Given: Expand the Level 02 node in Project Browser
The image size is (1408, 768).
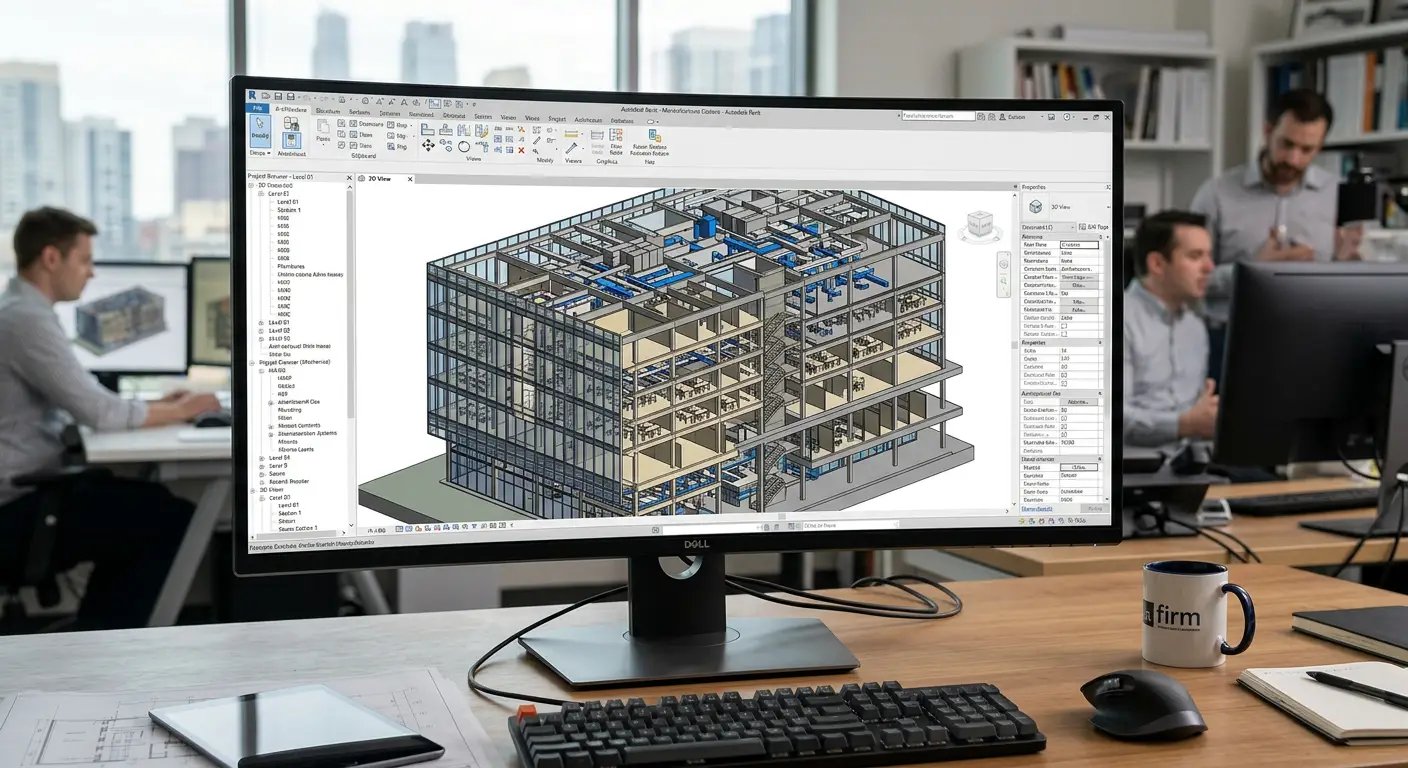Looking at the screenshot, I should pos(261,331).
